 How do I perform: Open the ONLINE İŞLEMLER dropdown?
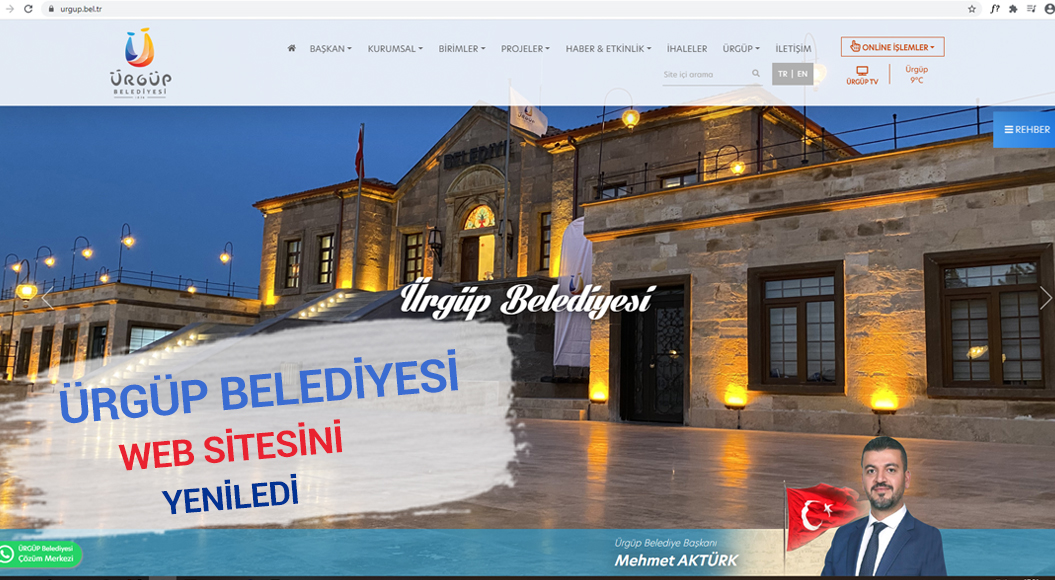[x=892, y=47]
